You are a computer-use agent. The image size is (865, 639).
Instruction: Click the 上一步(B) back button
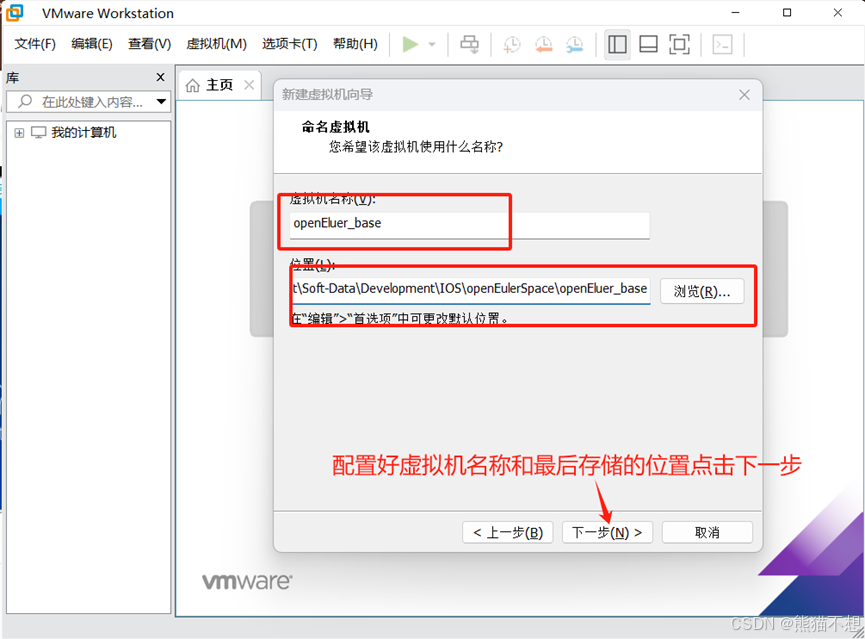508,532
